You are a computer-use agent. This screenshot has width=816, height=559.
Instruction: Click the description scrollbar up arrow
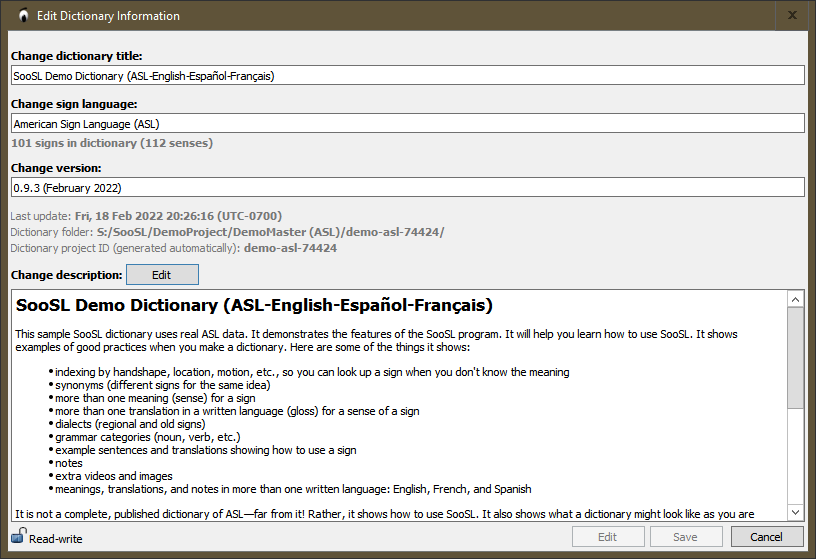click(x=795, y=299)
